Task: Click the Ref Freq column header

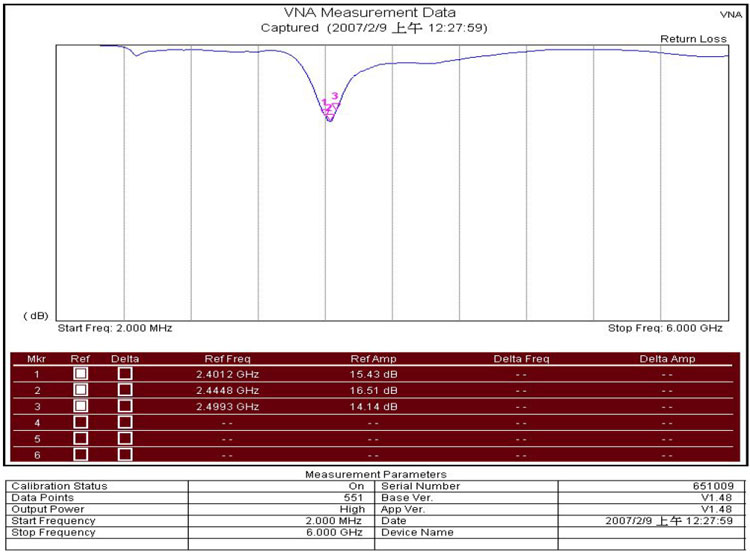Action: tap(228, 359)
